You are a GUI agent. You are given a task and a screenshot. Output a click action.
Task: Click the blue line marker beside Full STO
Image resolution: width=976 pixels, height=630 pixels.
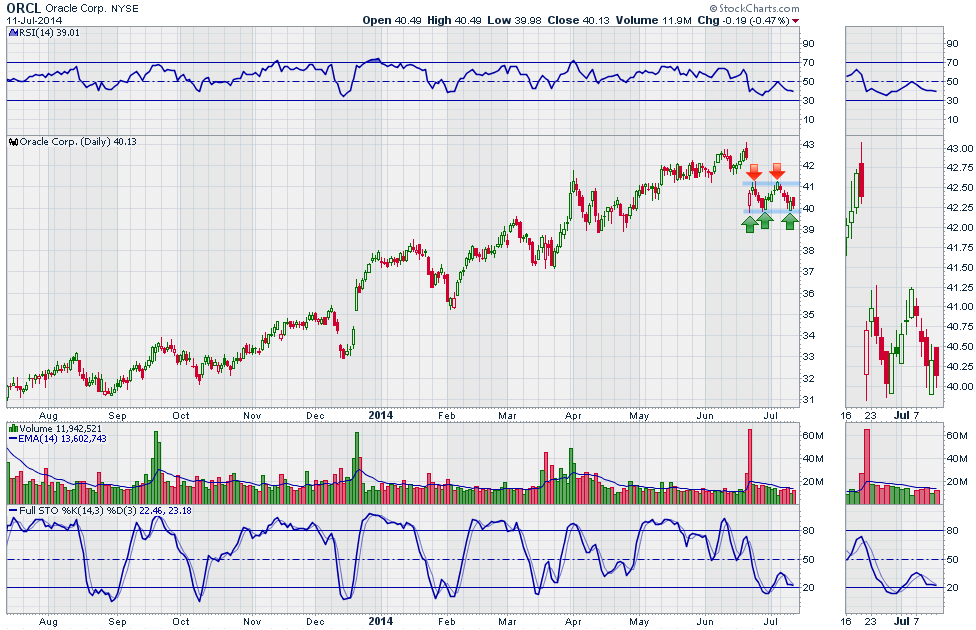tap(13, 510)
